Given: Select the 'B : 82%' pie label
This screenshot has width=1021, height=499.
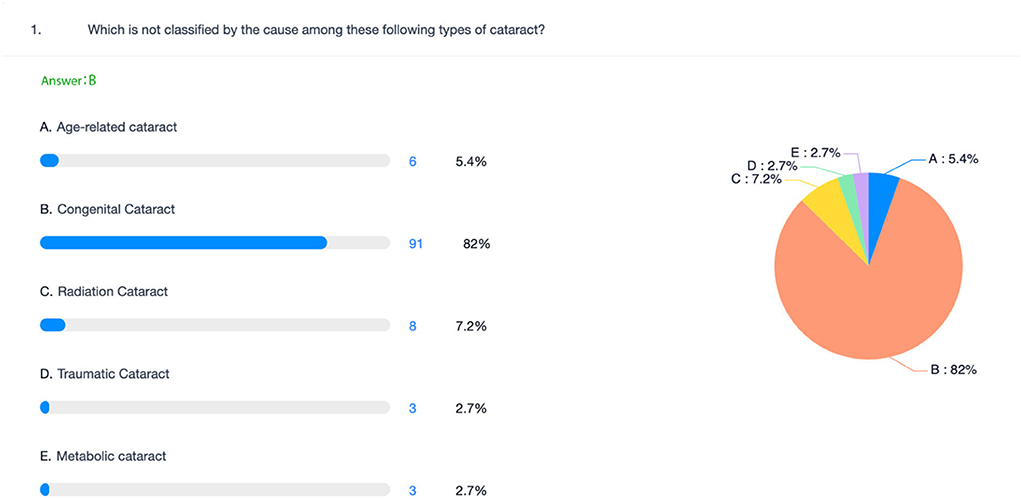Looking at the screenshot, I should 953,370.
